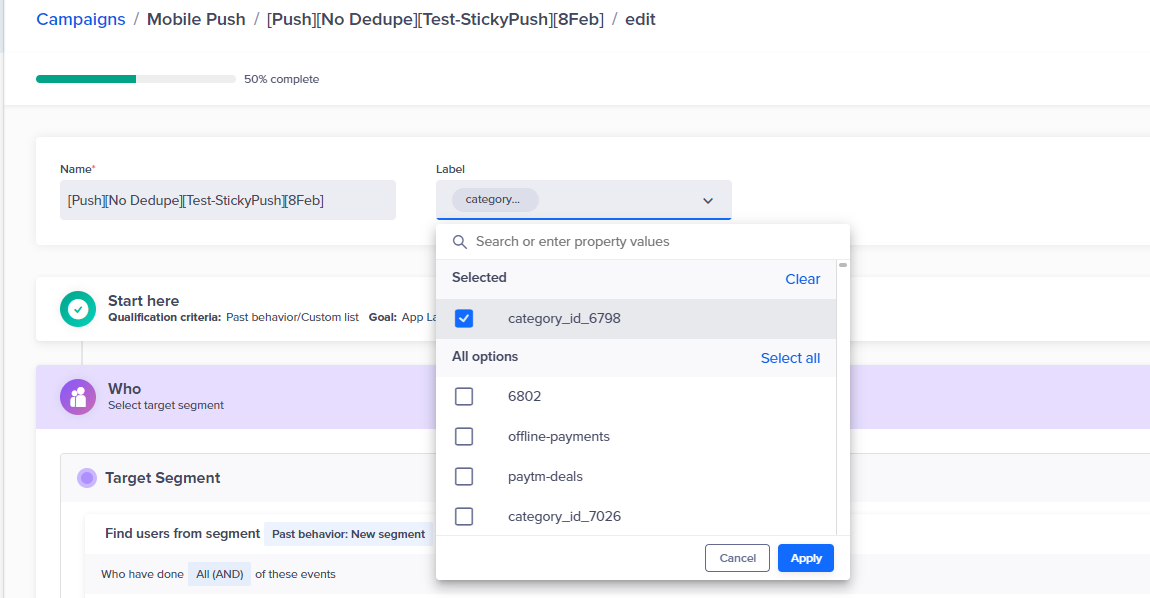The image size is (1150, 598).
Task: Check the 6802 option checkbox
Action: tap(464, 396)
